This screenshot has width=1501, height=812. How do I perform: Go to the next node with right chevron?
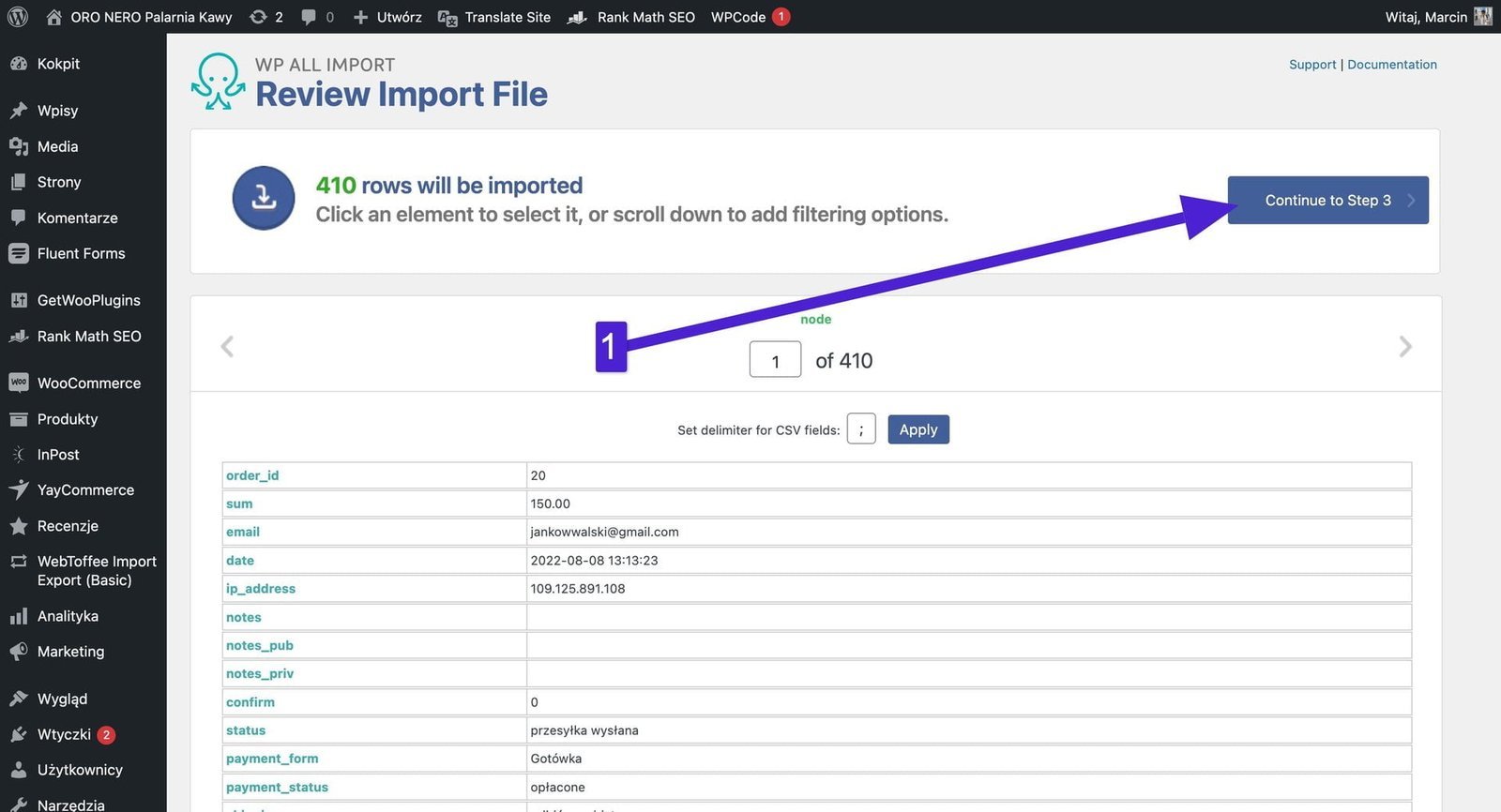(x=1404, y=347)
